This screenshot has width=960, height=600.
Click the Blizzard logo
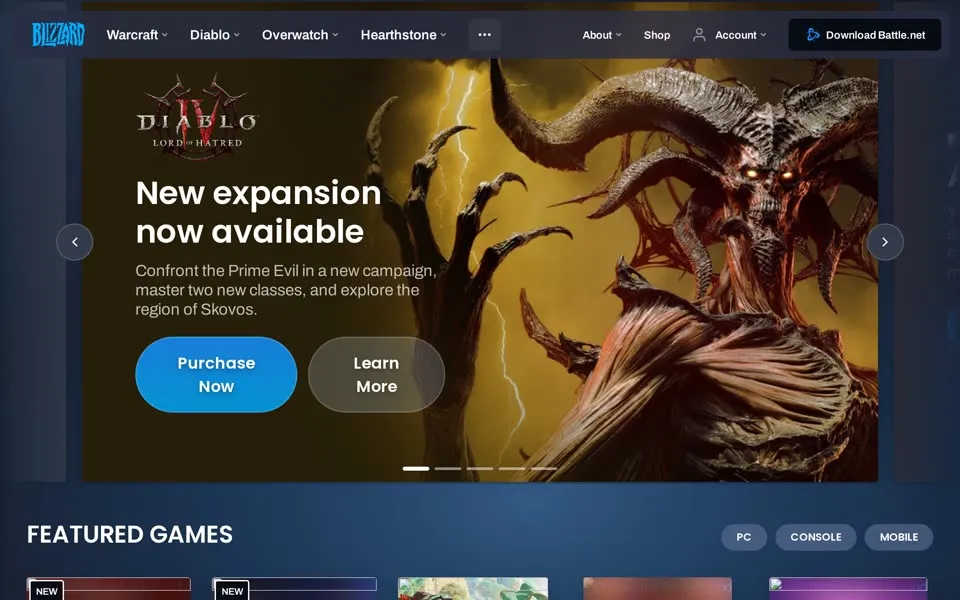(58, 35)
